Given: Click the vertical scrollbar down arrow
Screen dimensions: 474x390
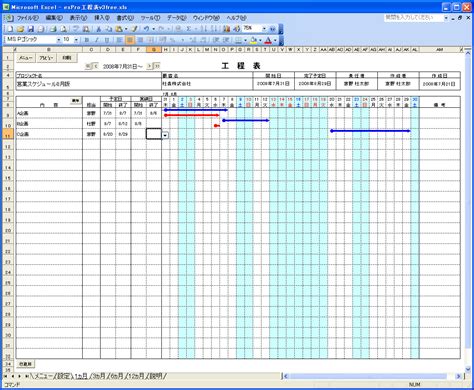Looking at the screenshot, I should (468, 369).
